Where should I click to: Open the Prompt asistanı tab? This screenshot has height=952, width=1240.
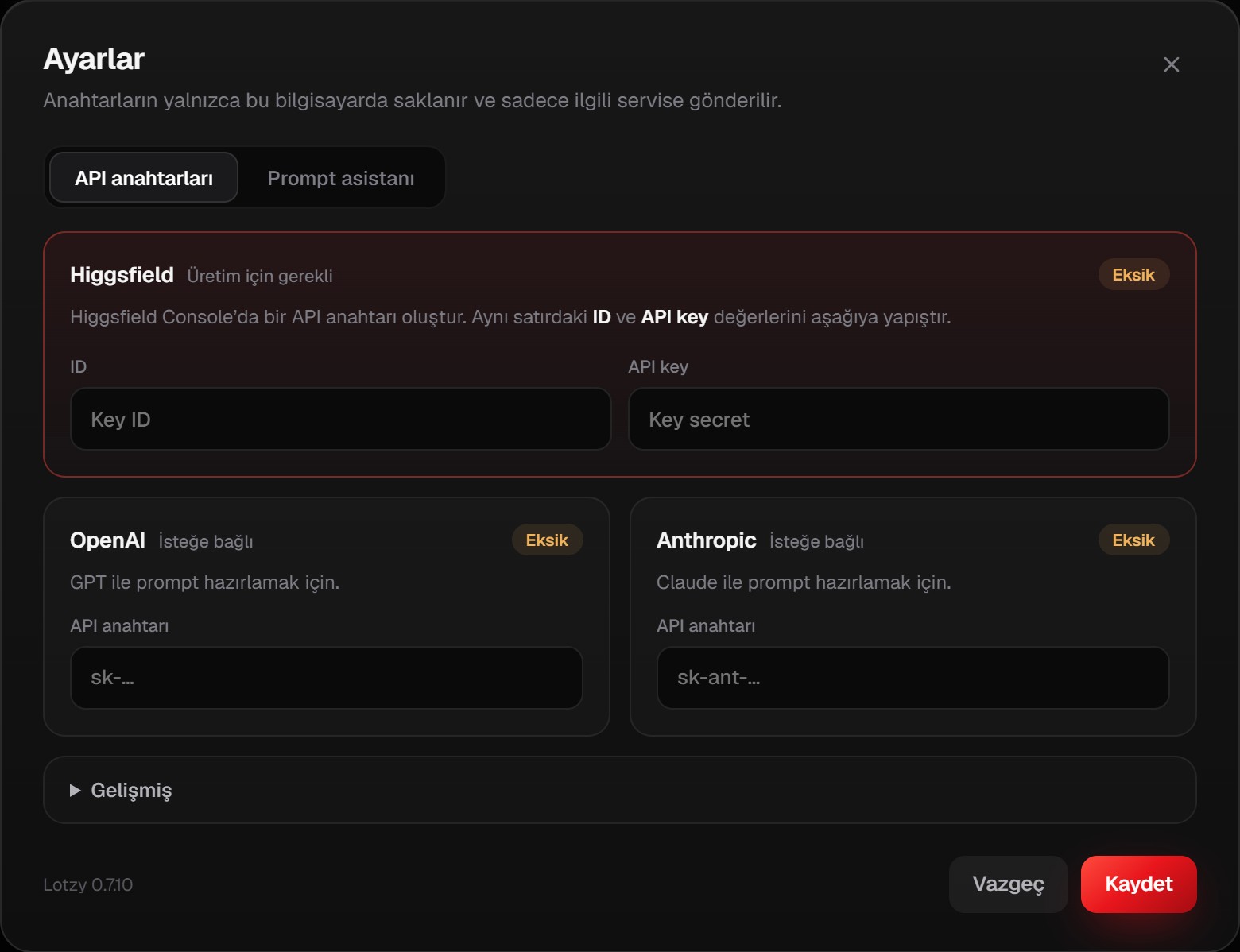[341, 178]
